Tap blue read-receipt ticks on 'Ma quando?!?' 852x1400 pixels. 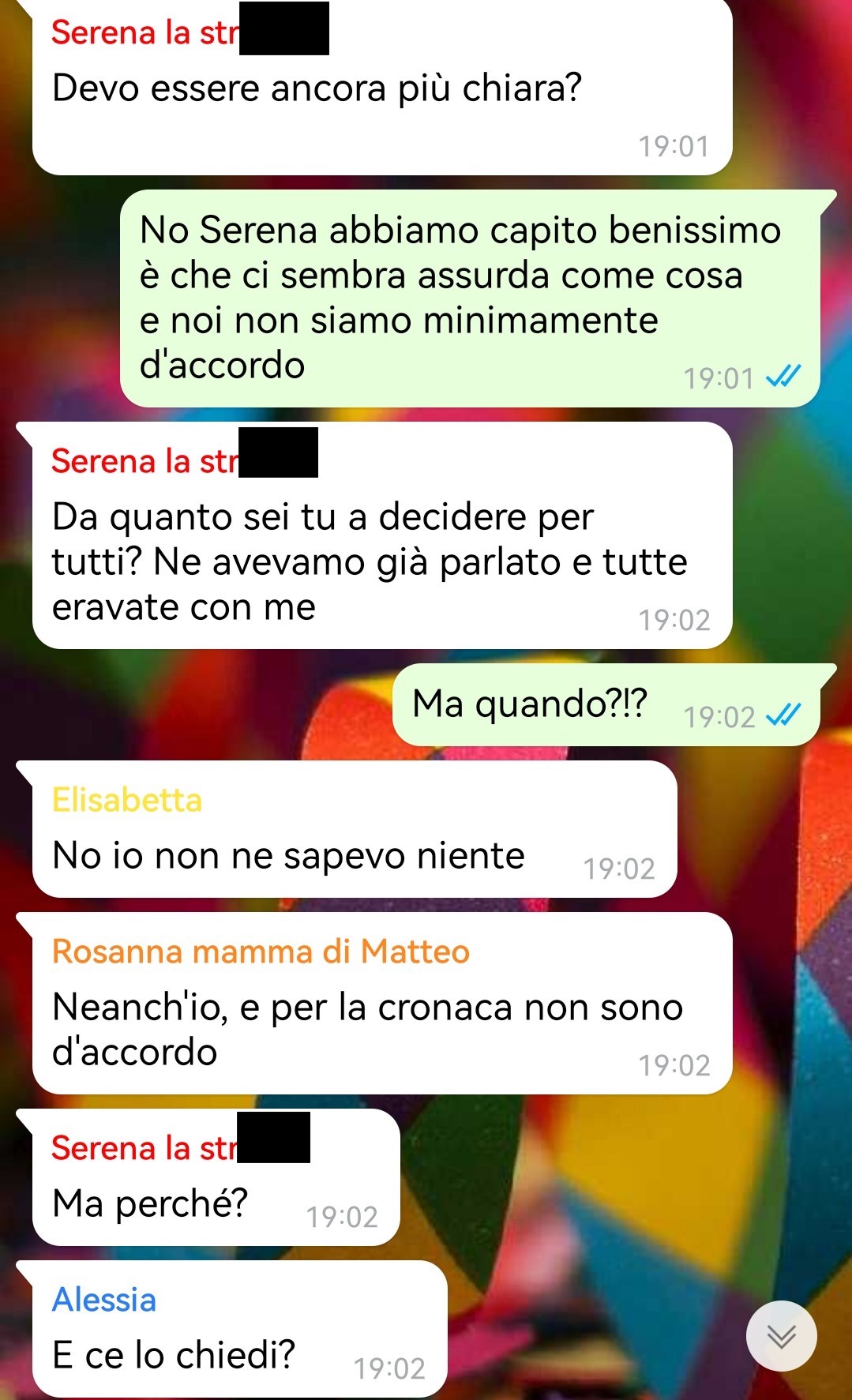point(783,715)
